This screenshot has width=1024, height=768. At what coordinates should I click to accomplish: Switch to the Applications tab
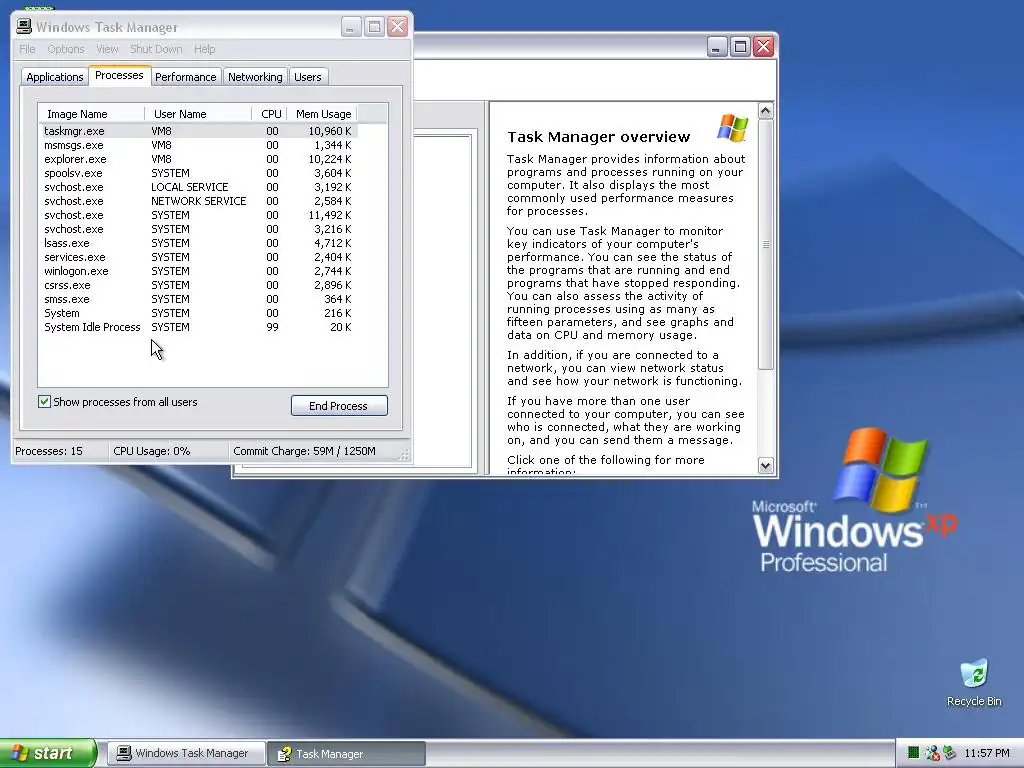[55, 77]
